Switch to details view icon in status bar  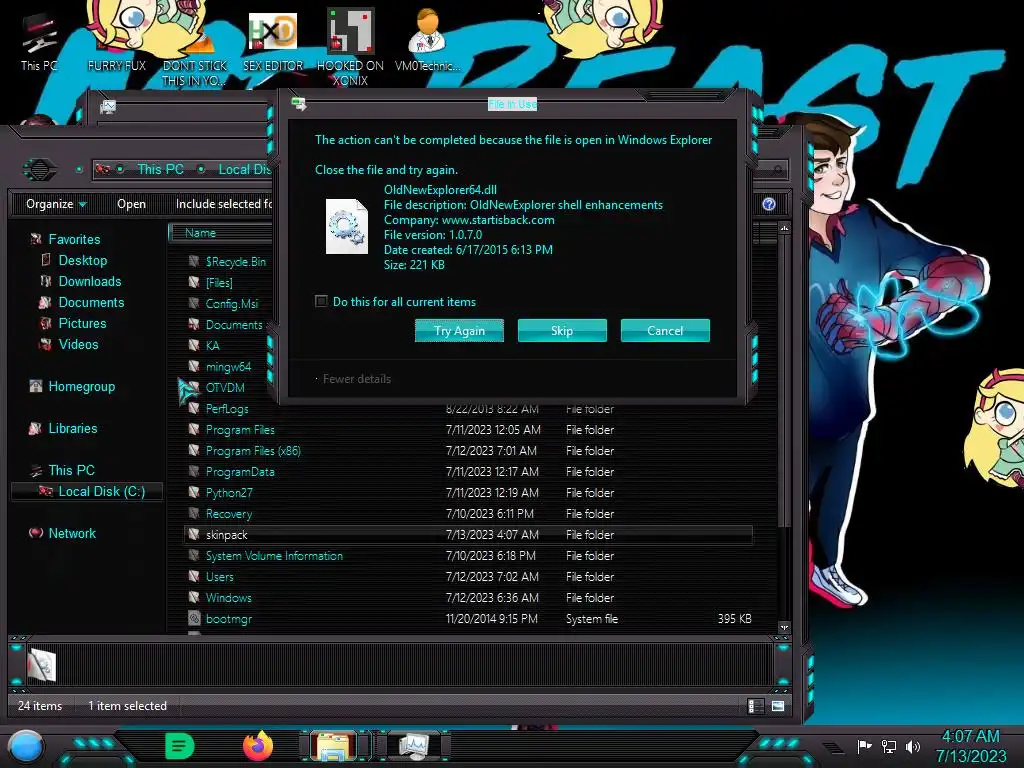pos(756,705)
